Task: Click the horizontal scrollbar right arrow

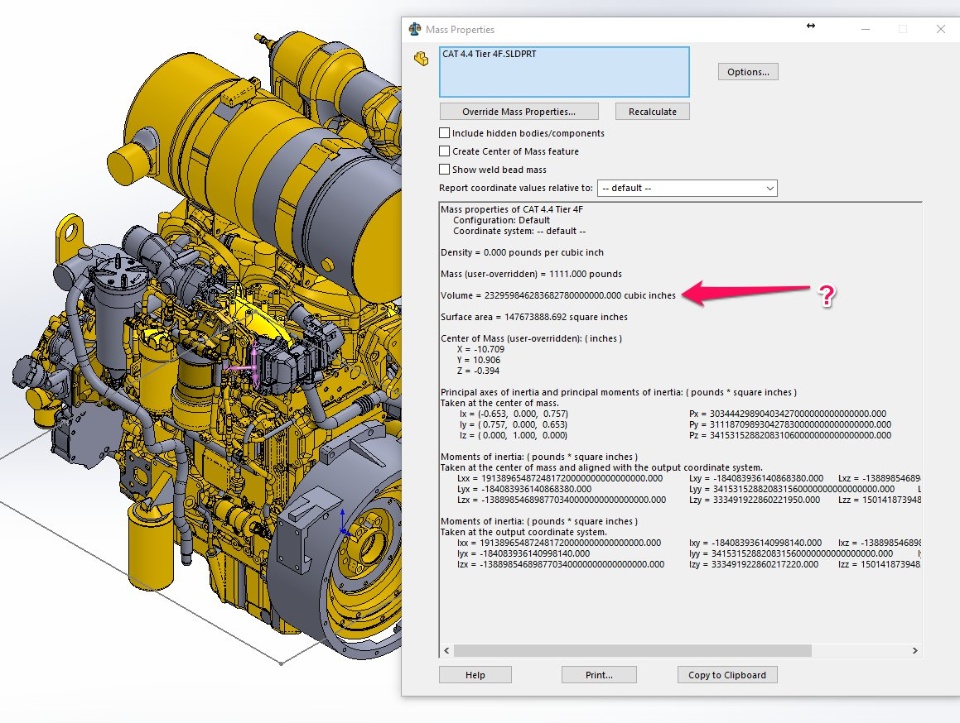Action: coord(915,650)
